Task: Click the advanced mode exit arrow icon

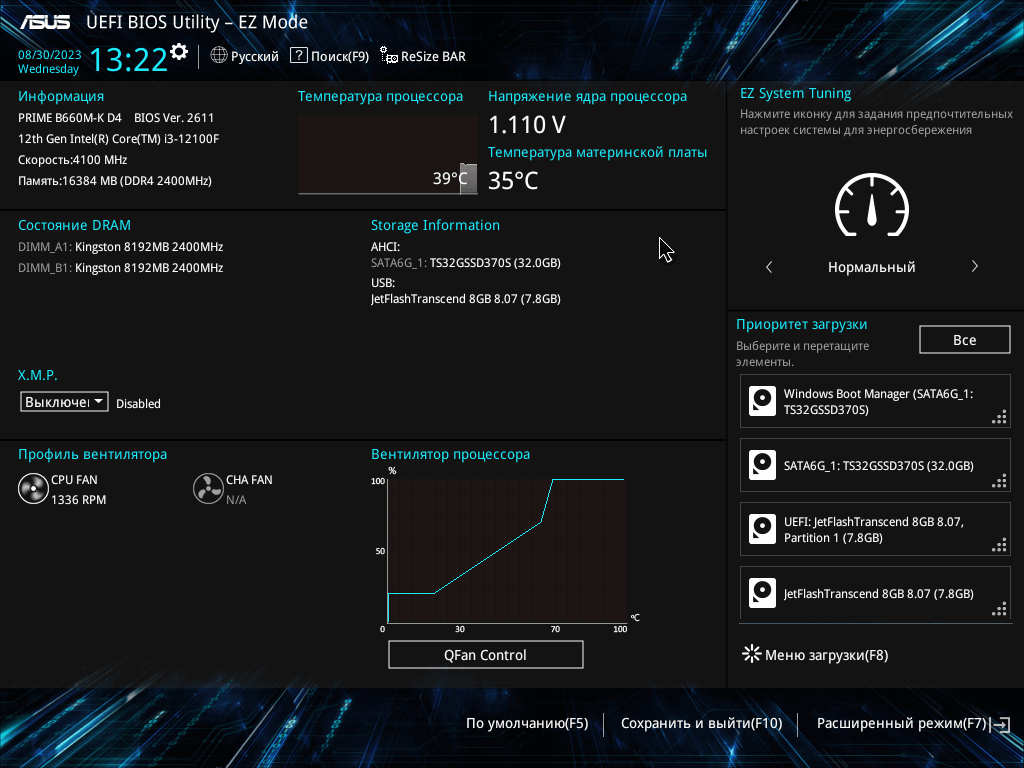Action: pos(1000,724)
